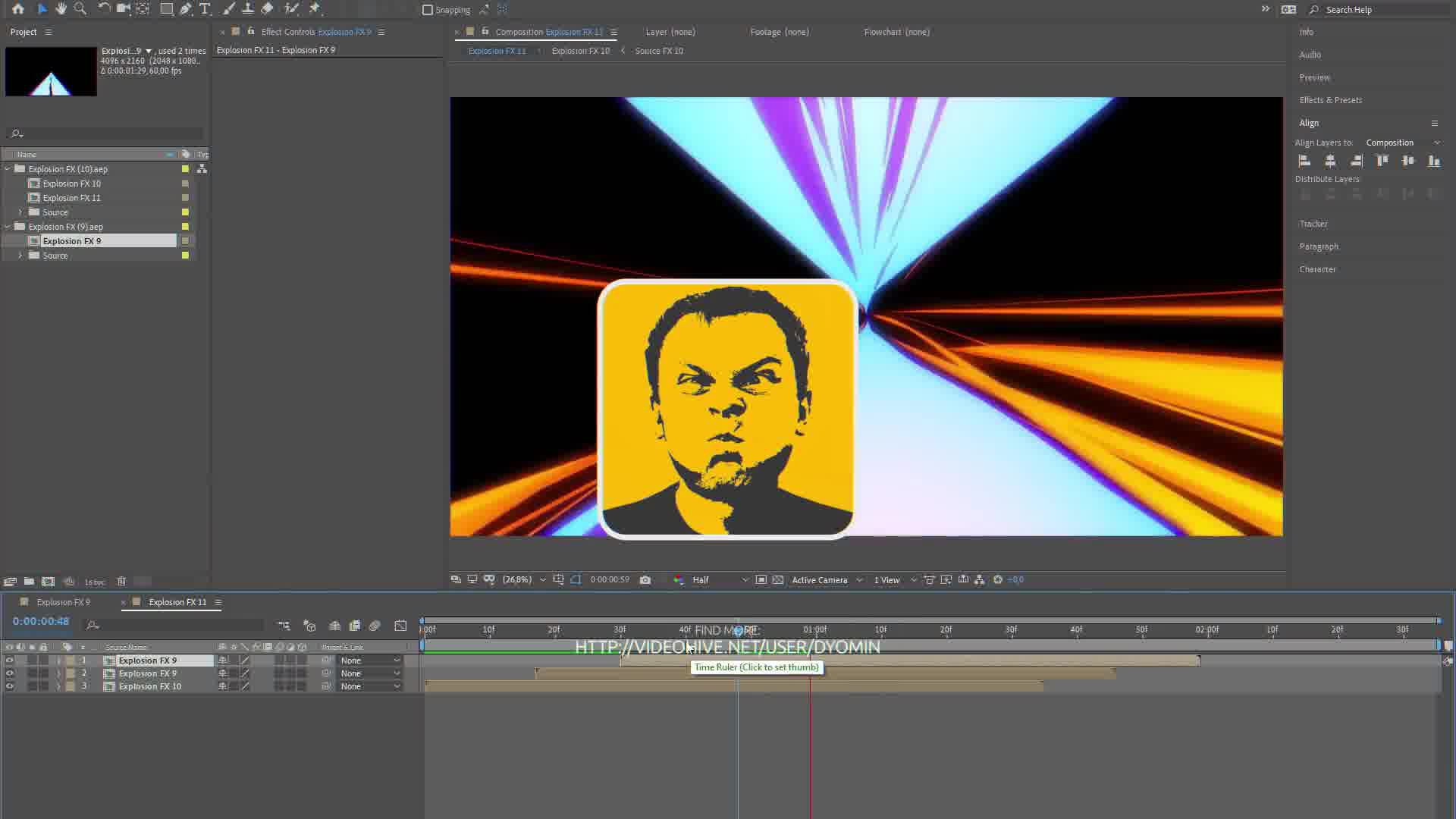The height and width of the screenshot is (819, 1456).
Task: Open the 1 View layout dropdown
Action: click(895, 579)
